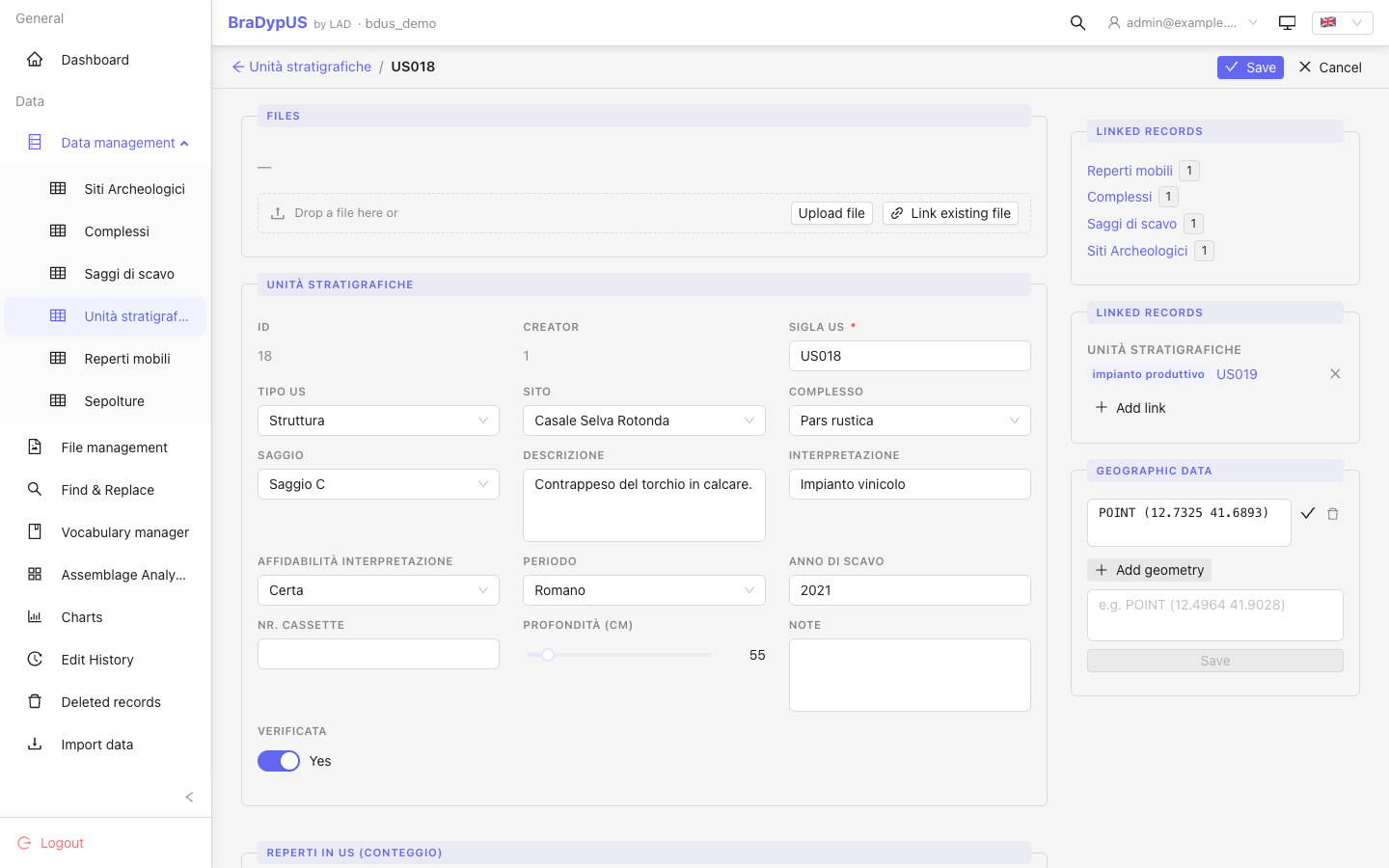Select Unità stratigrafiche sidebar item
This screenshot has height=868, width=1389.
(x=106, y=316)
